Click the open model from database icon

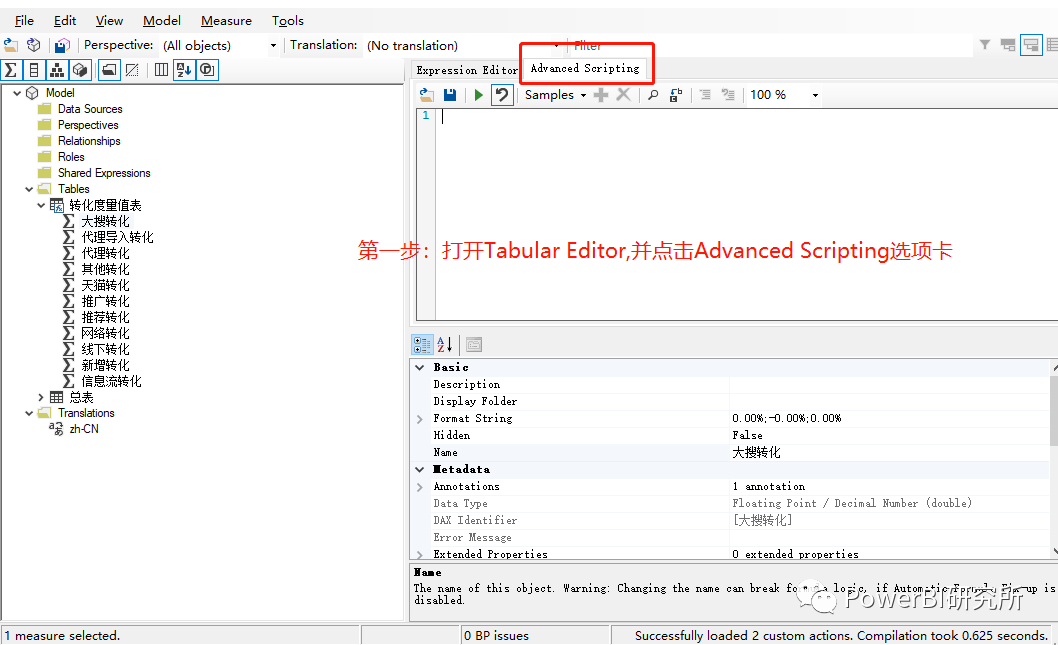[x=33, y=45]
